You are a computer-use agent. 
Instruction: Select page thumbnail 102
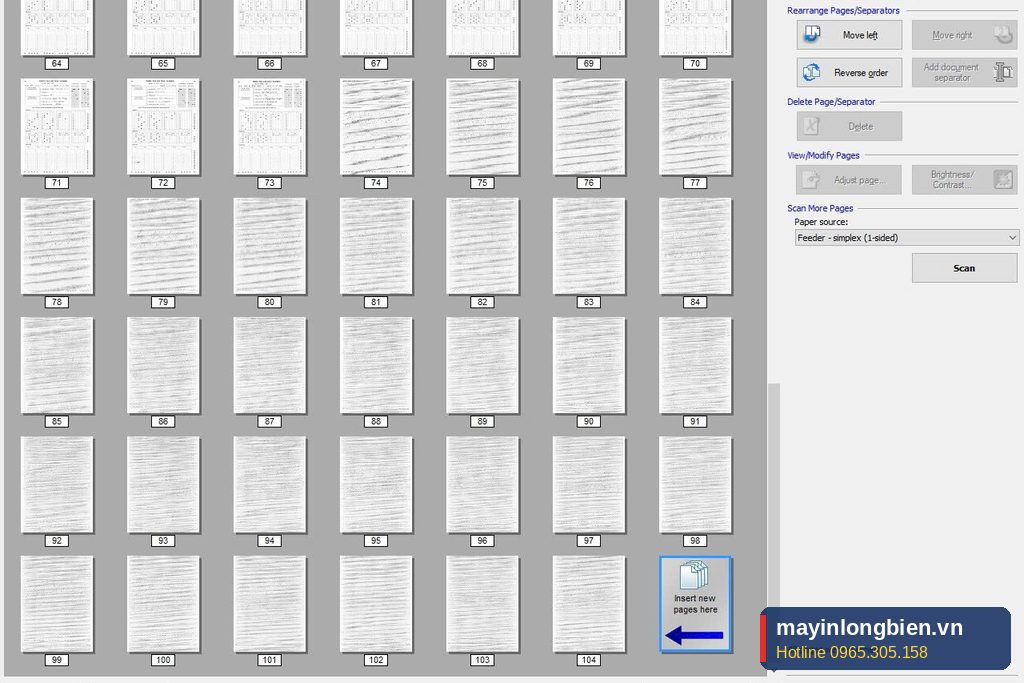click(376, 604)
